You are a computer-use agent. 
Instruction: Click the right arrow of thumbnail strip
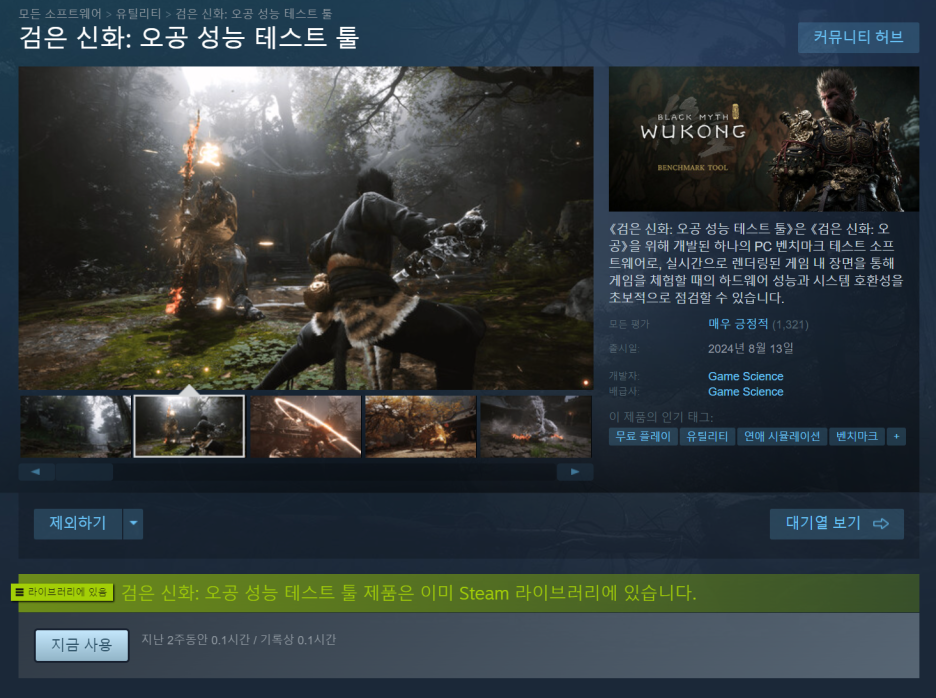[x=575, y=472]
